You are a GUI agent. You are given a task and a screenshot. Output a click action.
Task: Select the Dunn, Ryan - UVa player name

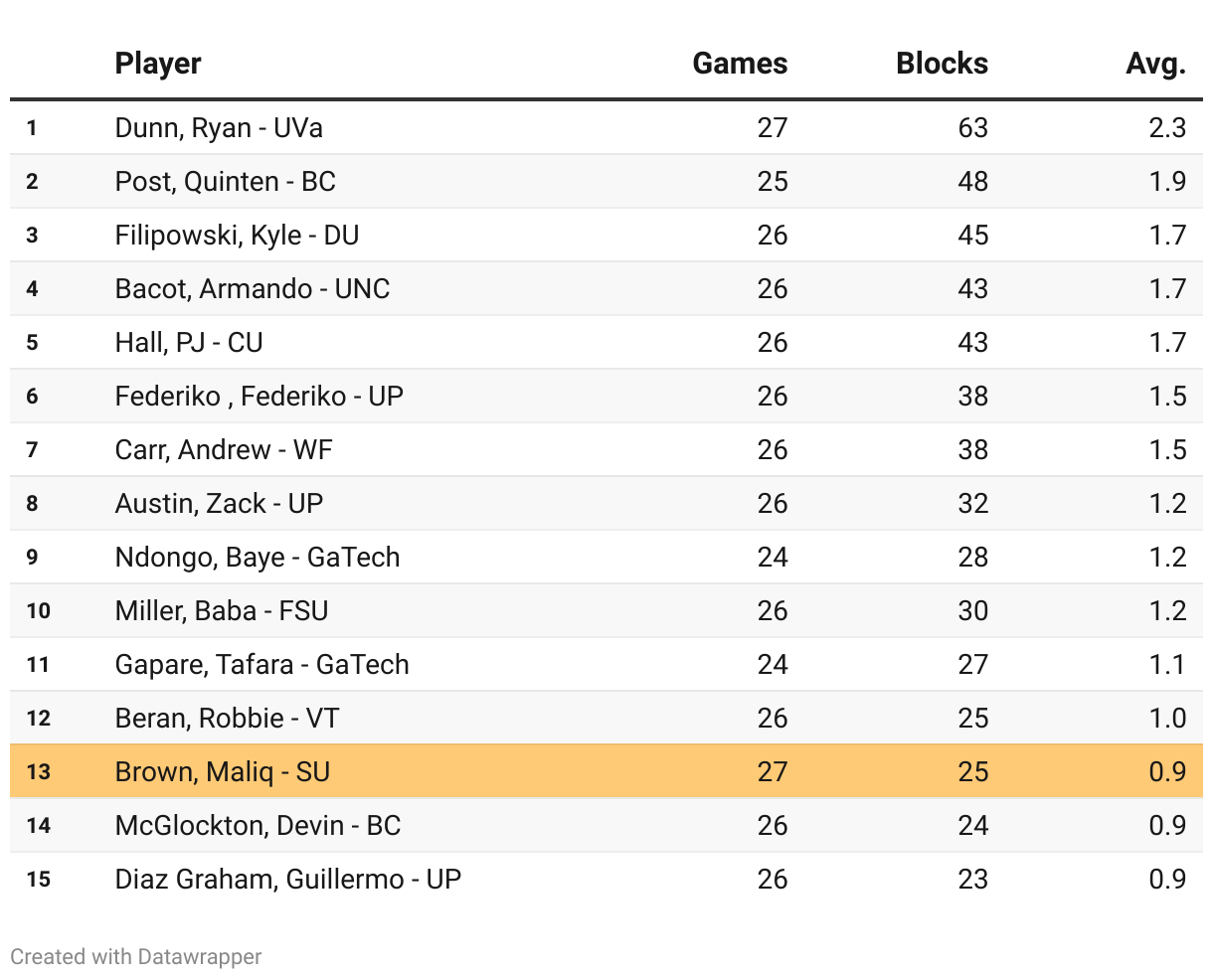coord(219,128)
